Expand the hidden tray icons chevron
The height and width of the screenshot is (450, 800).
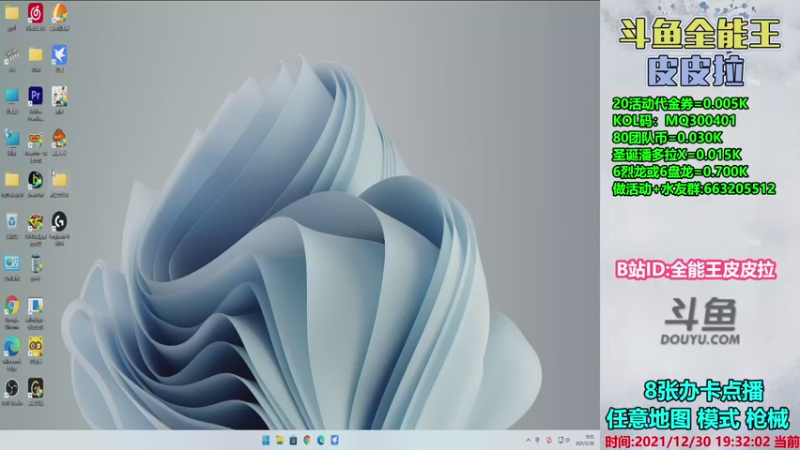[x=528, y=440]
